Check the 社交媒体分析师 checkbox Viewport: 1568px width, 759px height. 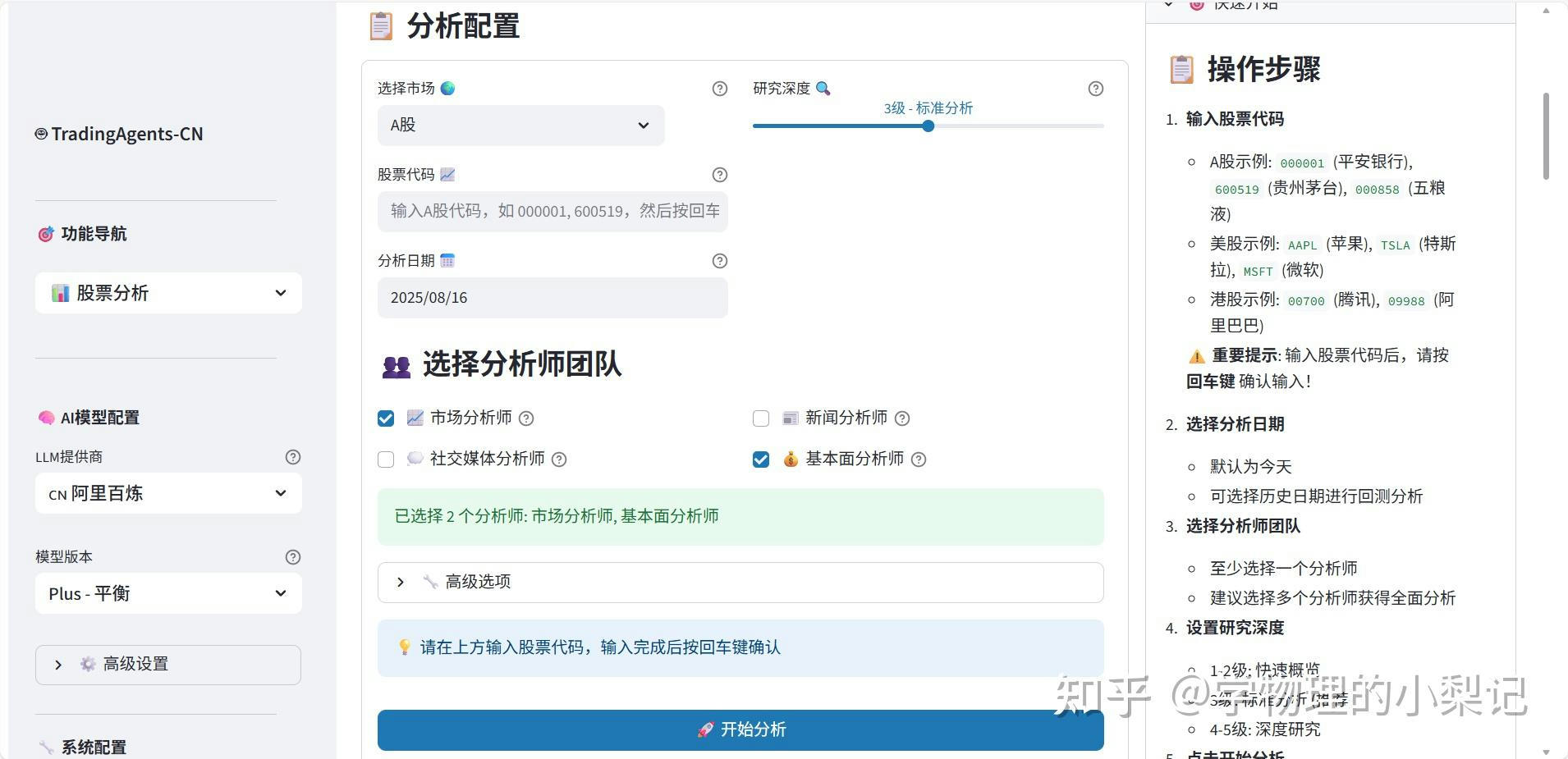tap(386, 460)
